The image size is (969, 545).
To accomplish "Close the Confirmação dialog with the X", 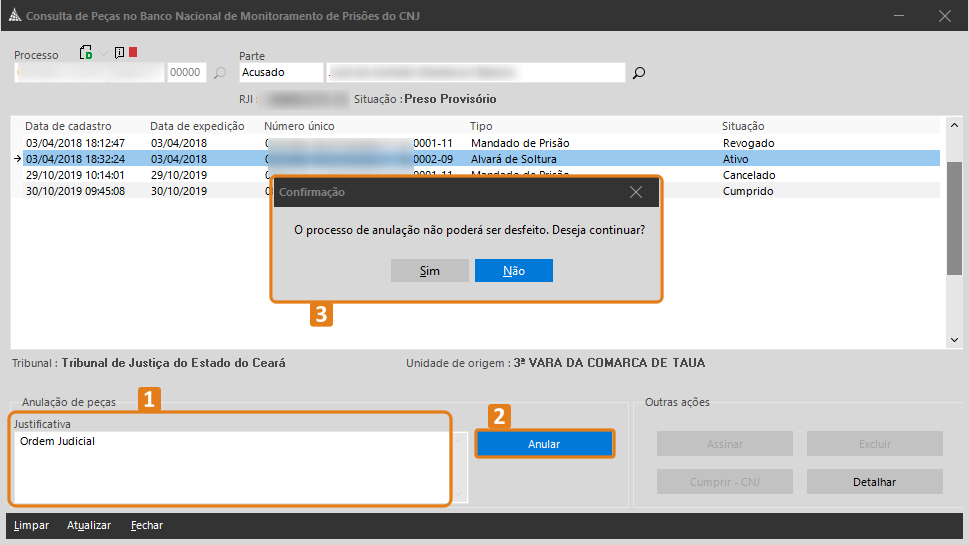I will click(636, 192).
